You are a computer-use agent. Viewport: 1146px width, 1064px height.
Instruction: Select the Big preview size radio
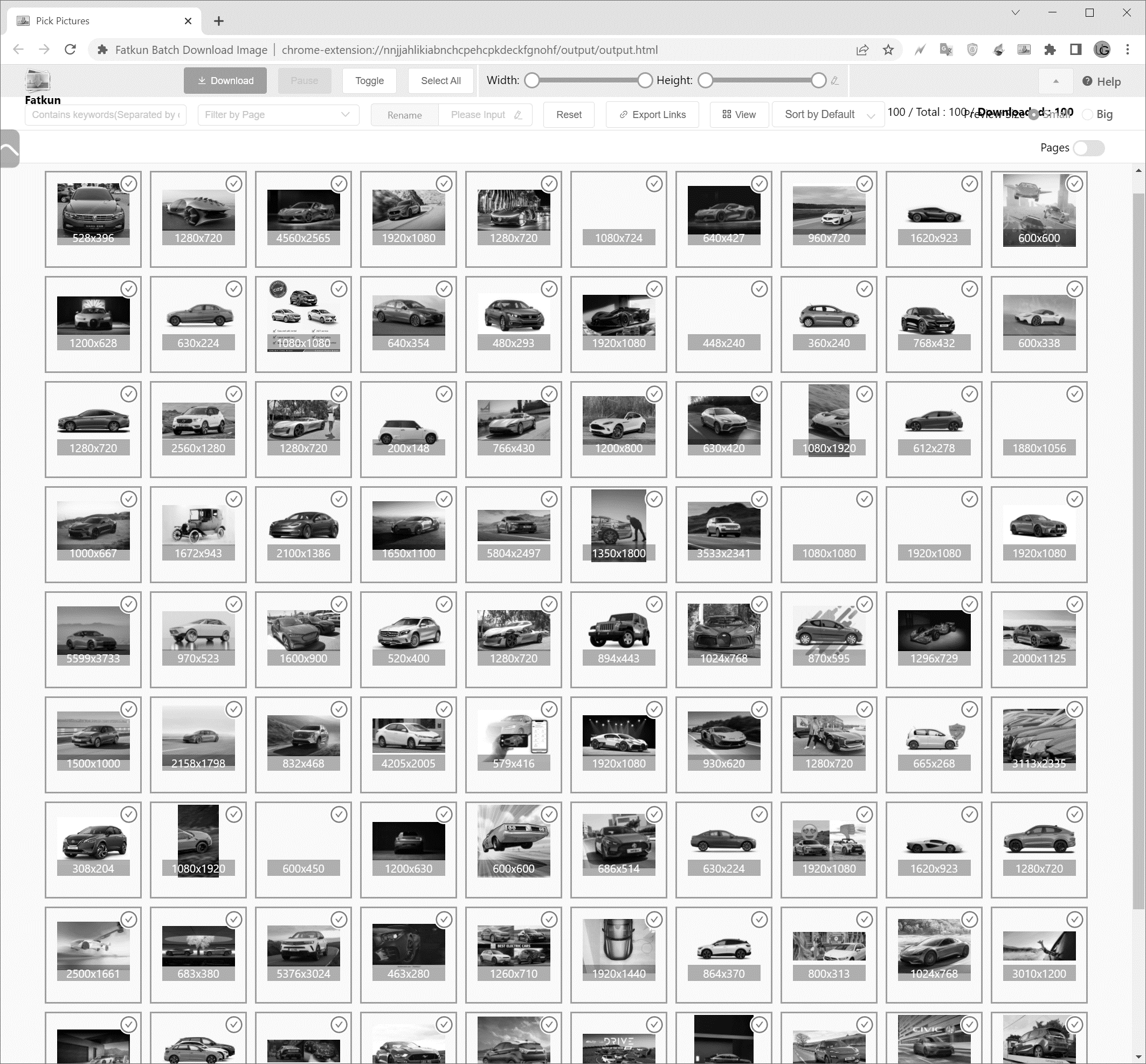click(x=1087, y=115)
